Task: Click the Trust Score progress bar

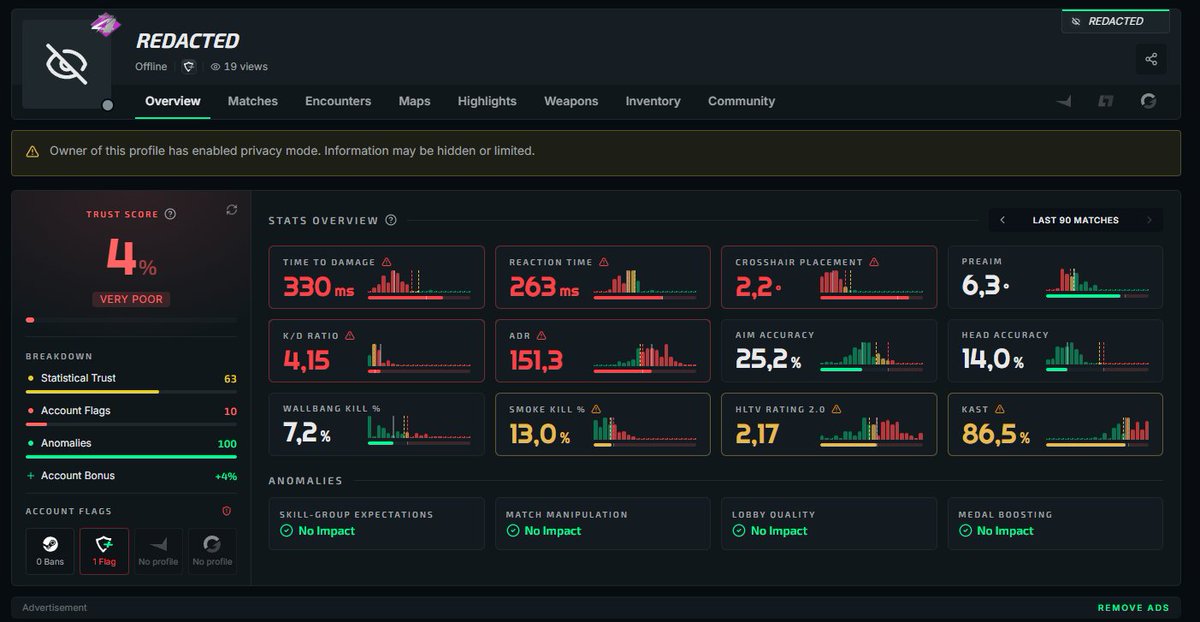Action: (x=131, y=320)
